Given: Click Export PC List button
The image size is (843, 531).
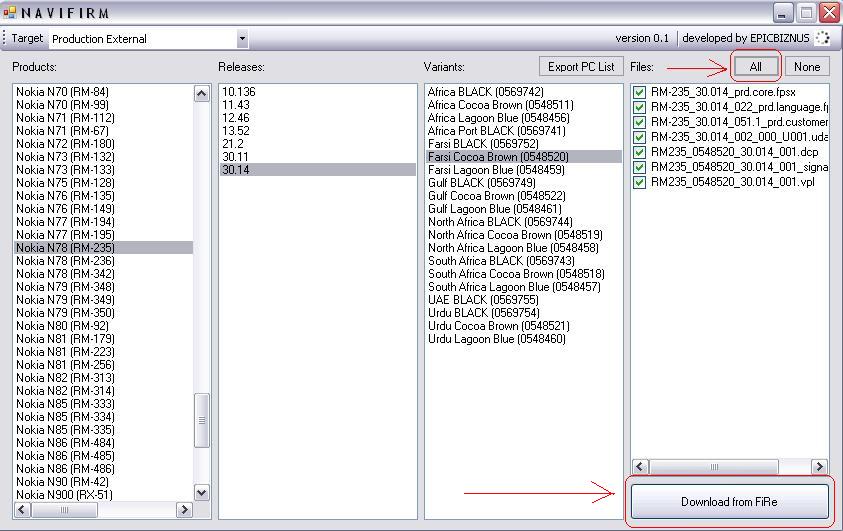Looking at the screenshot, I should [581, 67].
